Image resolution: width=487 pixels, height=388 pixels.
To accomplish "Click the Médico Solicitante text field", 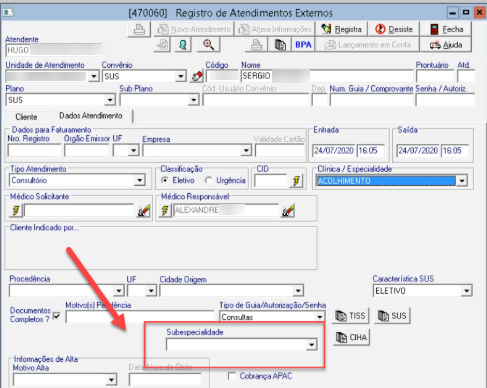I will click(x=79, y=210).
